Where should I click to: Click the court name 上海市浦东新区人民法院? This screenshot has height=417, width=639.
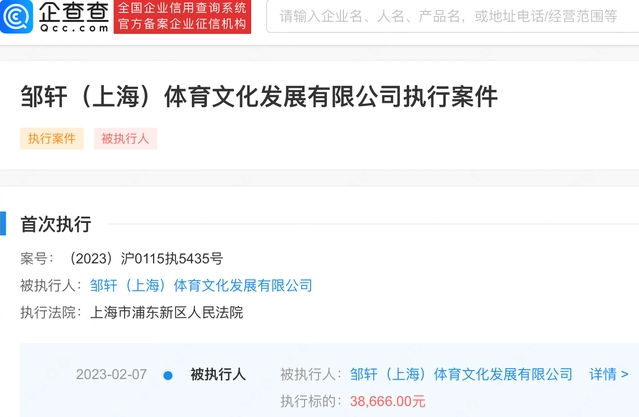pyautogui.click(x=166, y=313)
